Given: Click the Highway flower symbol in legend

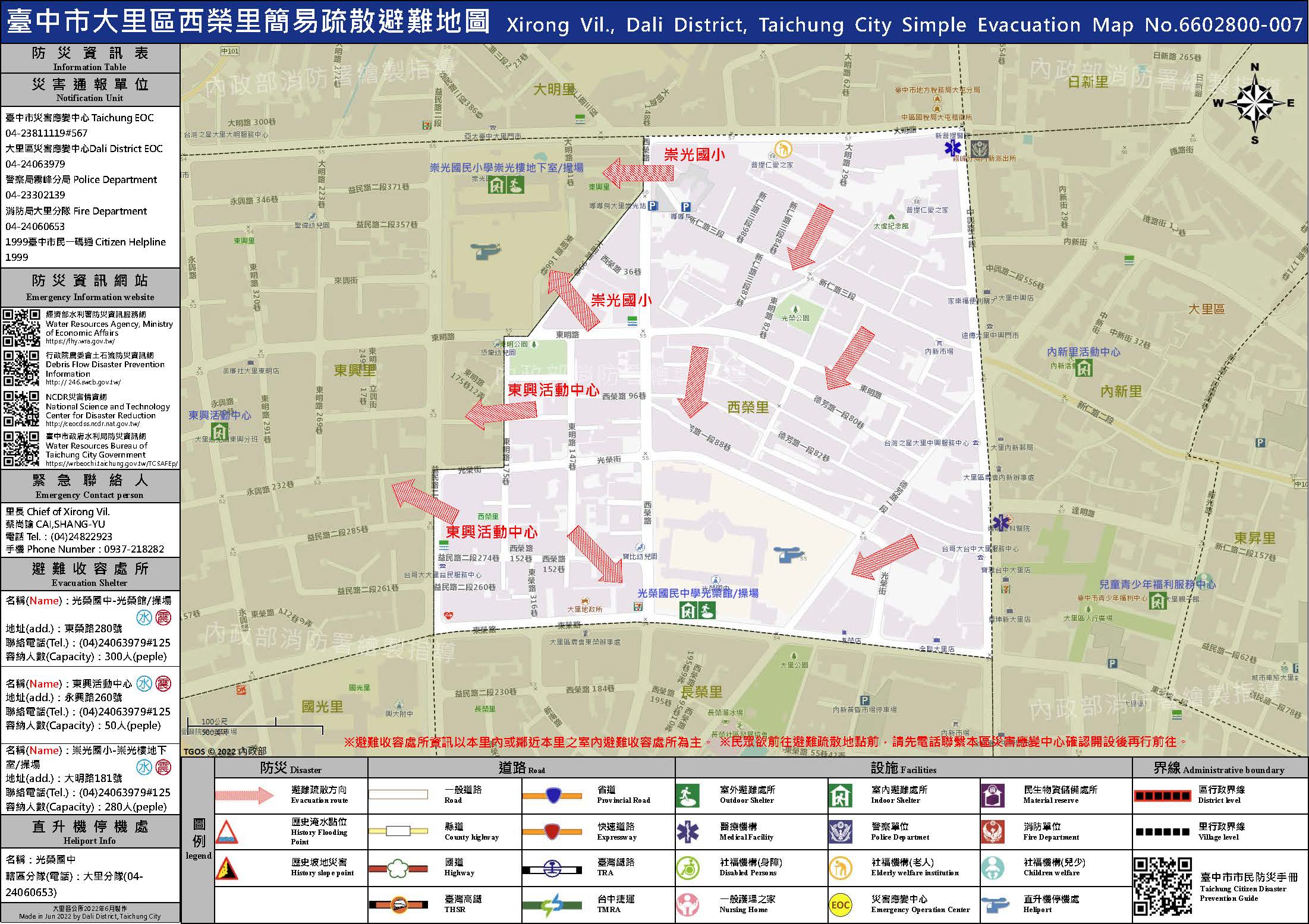Looking at the screenshot, I should [398, 869].
